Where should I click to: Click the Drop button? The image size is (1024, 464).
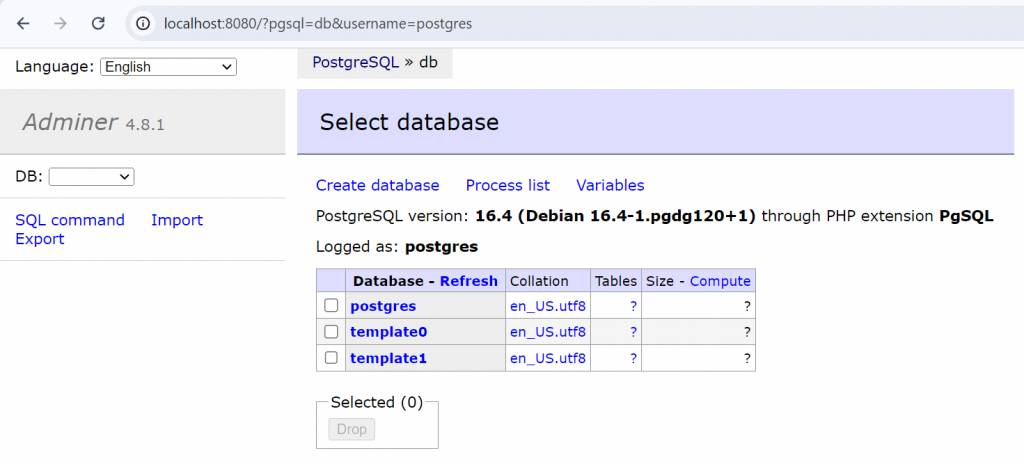point(352,429)
